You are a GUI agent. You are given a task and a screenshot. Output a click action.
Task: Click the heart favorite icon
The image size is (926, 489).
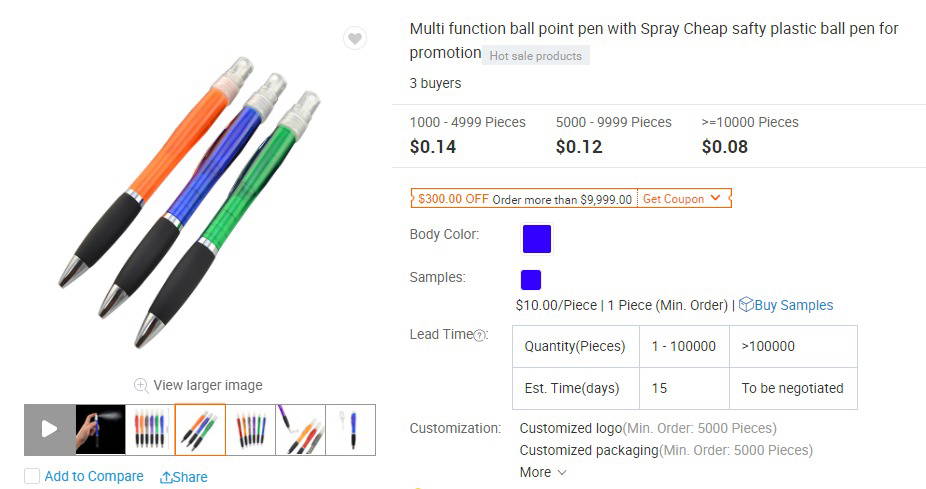click(354, 39)
